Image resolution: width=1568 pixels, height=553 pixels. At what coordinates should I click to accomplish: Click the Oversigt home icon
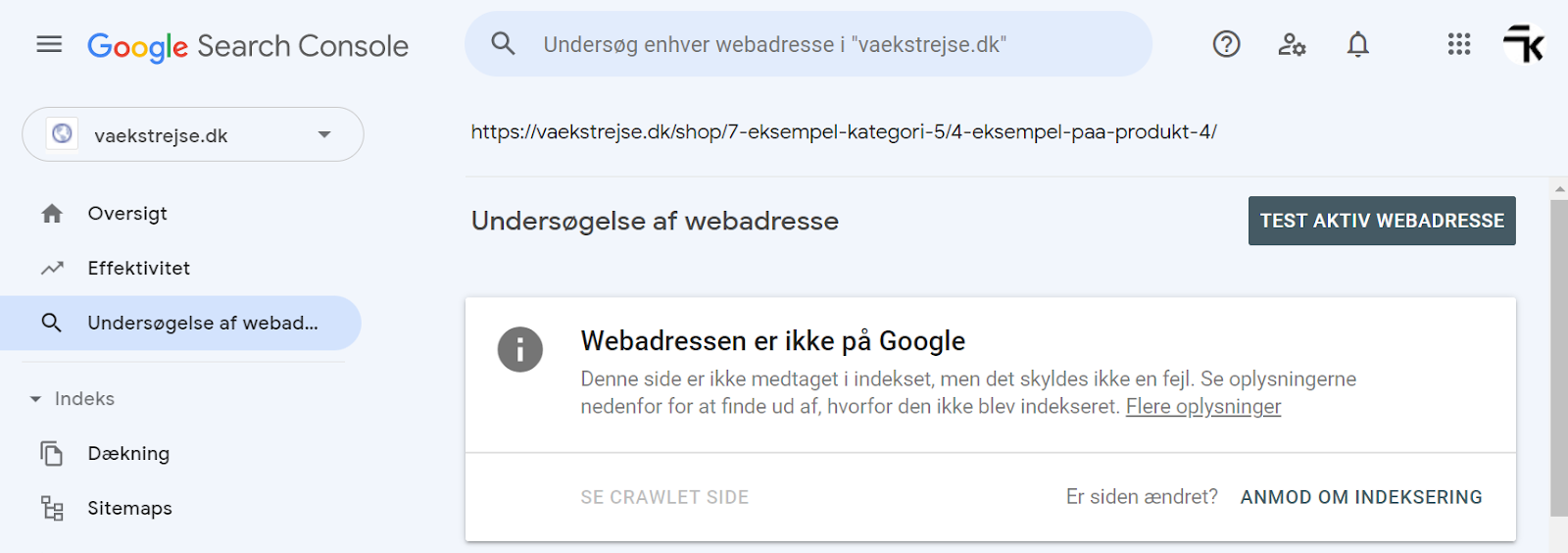point(52,214)
